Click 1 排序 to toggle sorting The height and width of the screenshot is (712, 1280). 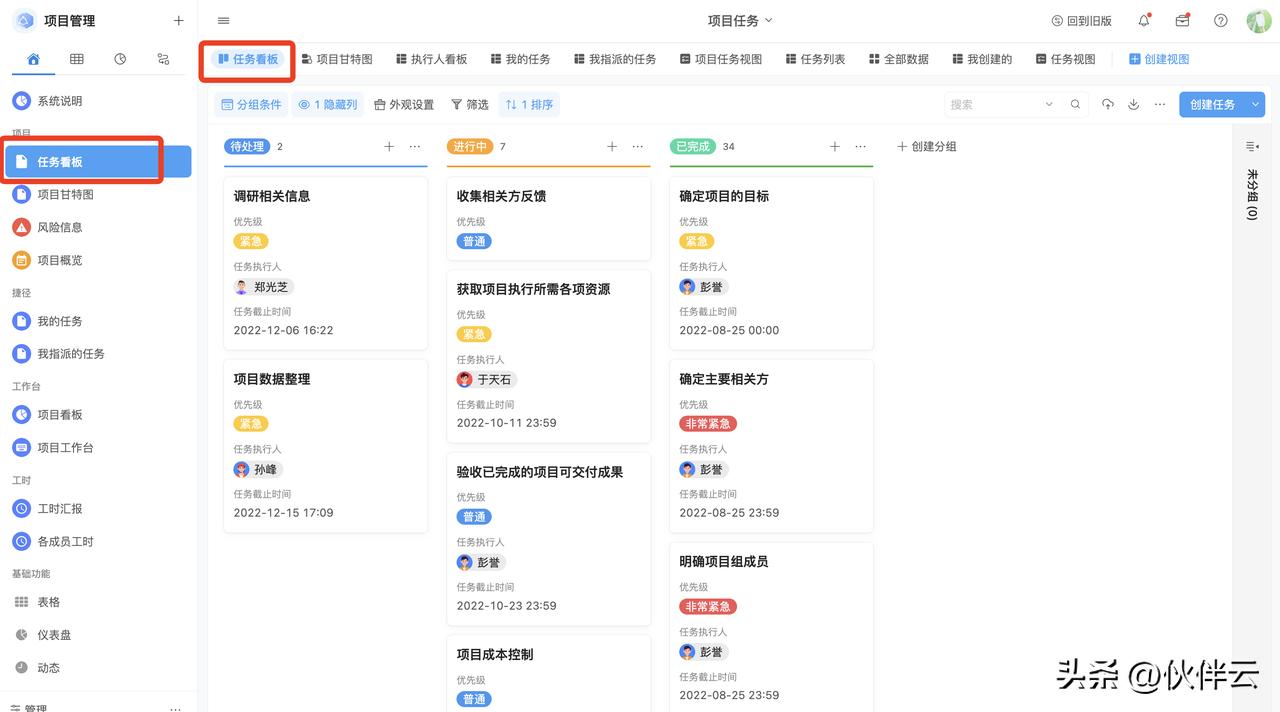coord(529,104)
